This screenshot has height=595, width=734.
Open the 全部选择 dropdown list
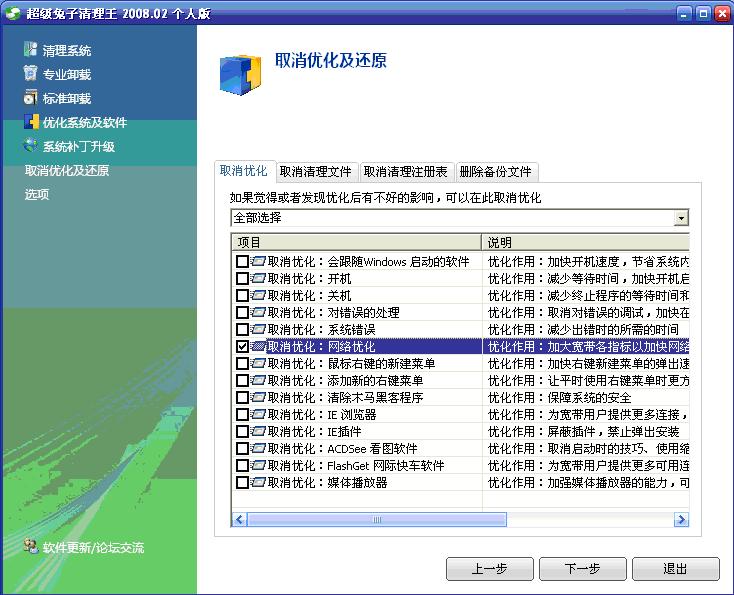click(681, 218)
